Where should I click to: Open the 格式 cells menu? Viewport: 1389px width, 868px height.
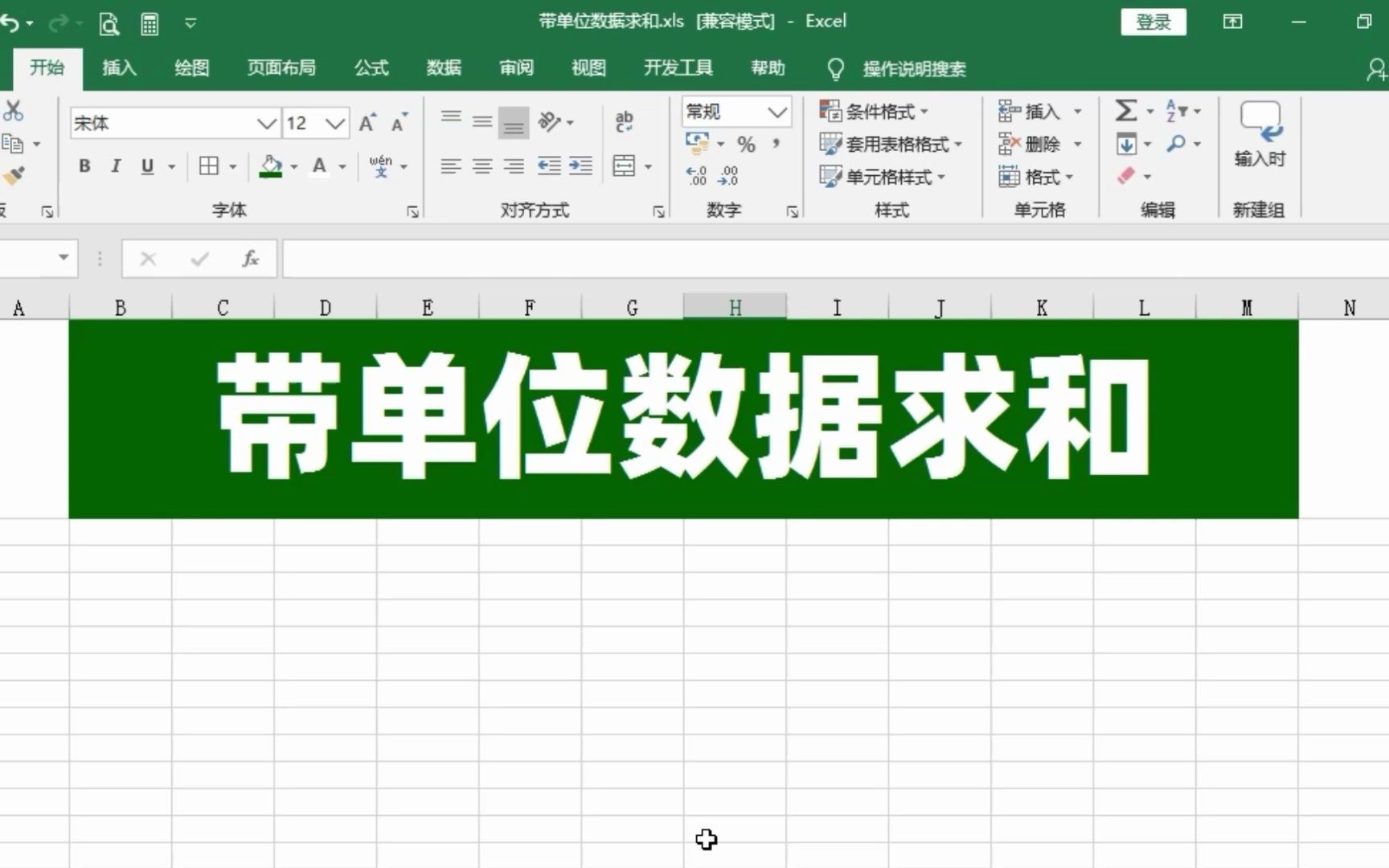[x=1035, y=177]
